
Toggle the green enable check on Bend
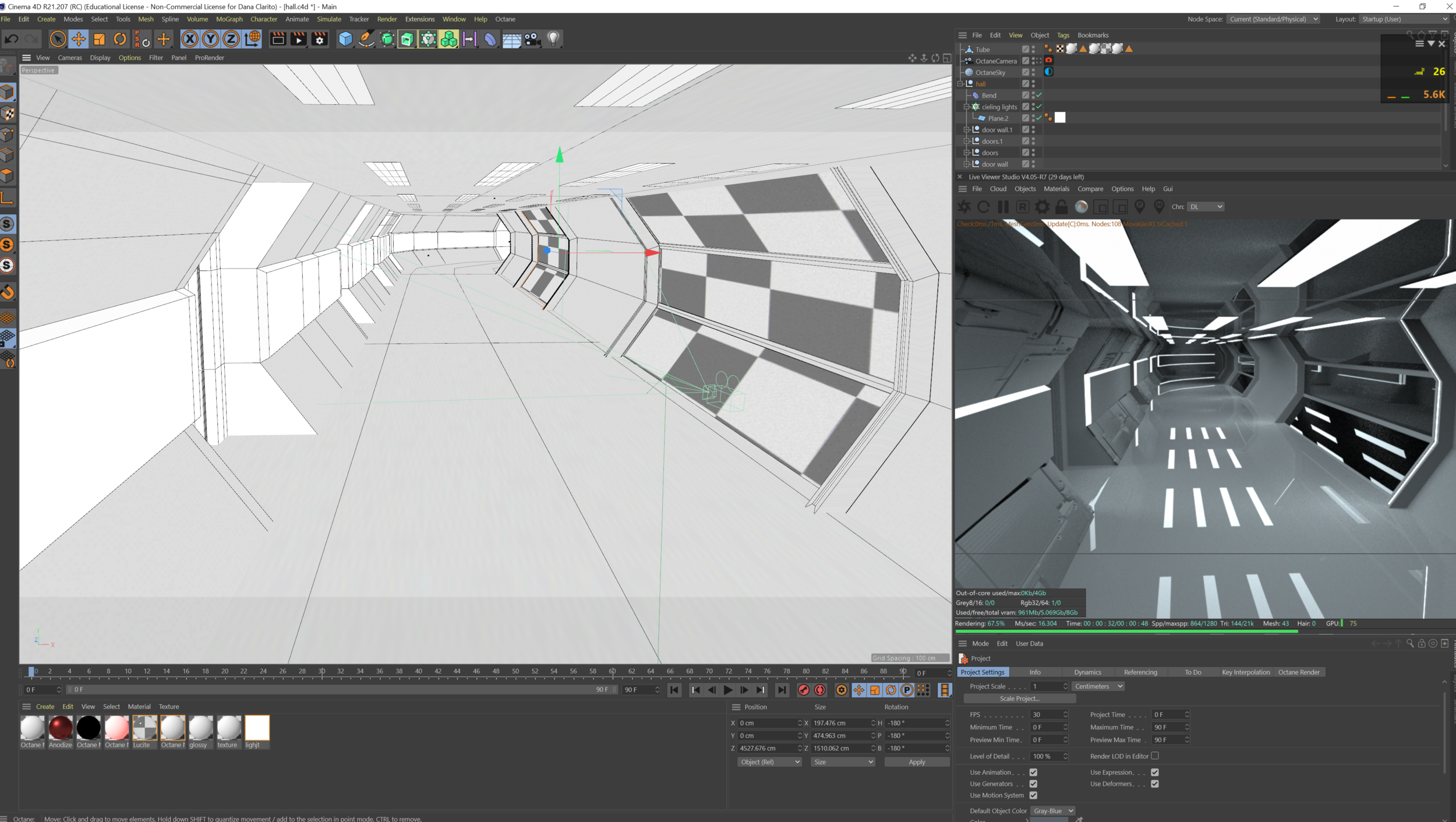(x=1038, y=95)
